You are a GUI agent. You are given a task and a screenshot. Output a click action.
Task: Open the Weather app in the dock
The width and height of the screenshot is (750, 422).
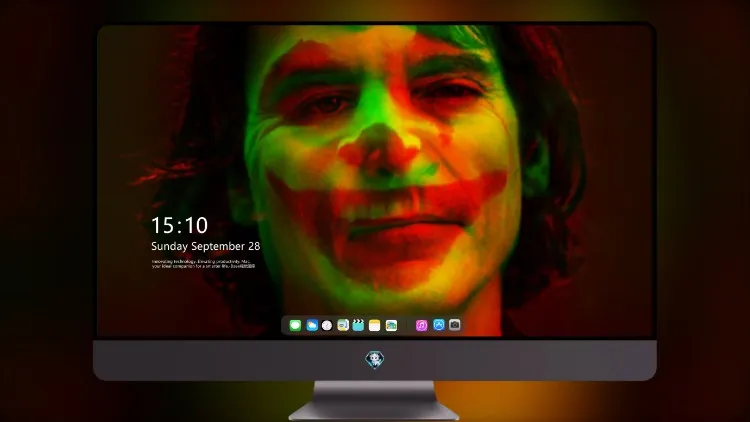point(312,325)
